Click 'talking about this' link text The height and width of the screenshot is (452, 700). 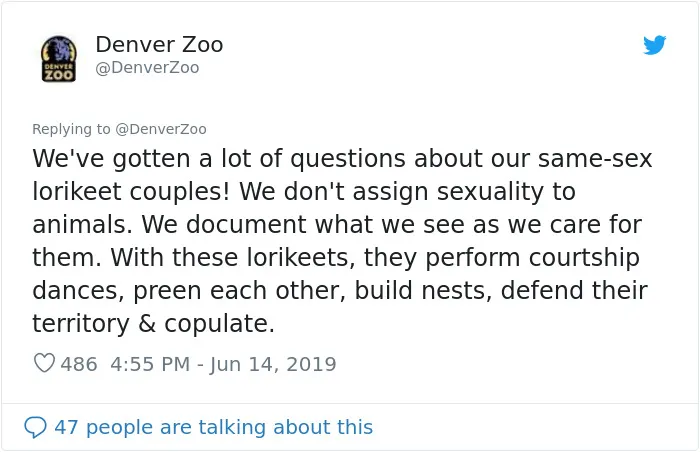click(285, 427)
